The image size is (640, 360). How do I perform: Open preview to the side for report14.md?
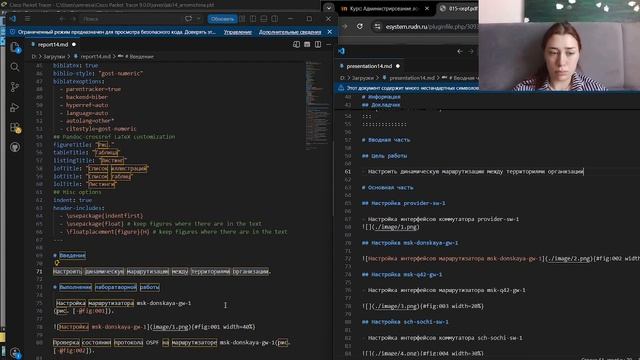pyautogui.click(x=296, y=44)
